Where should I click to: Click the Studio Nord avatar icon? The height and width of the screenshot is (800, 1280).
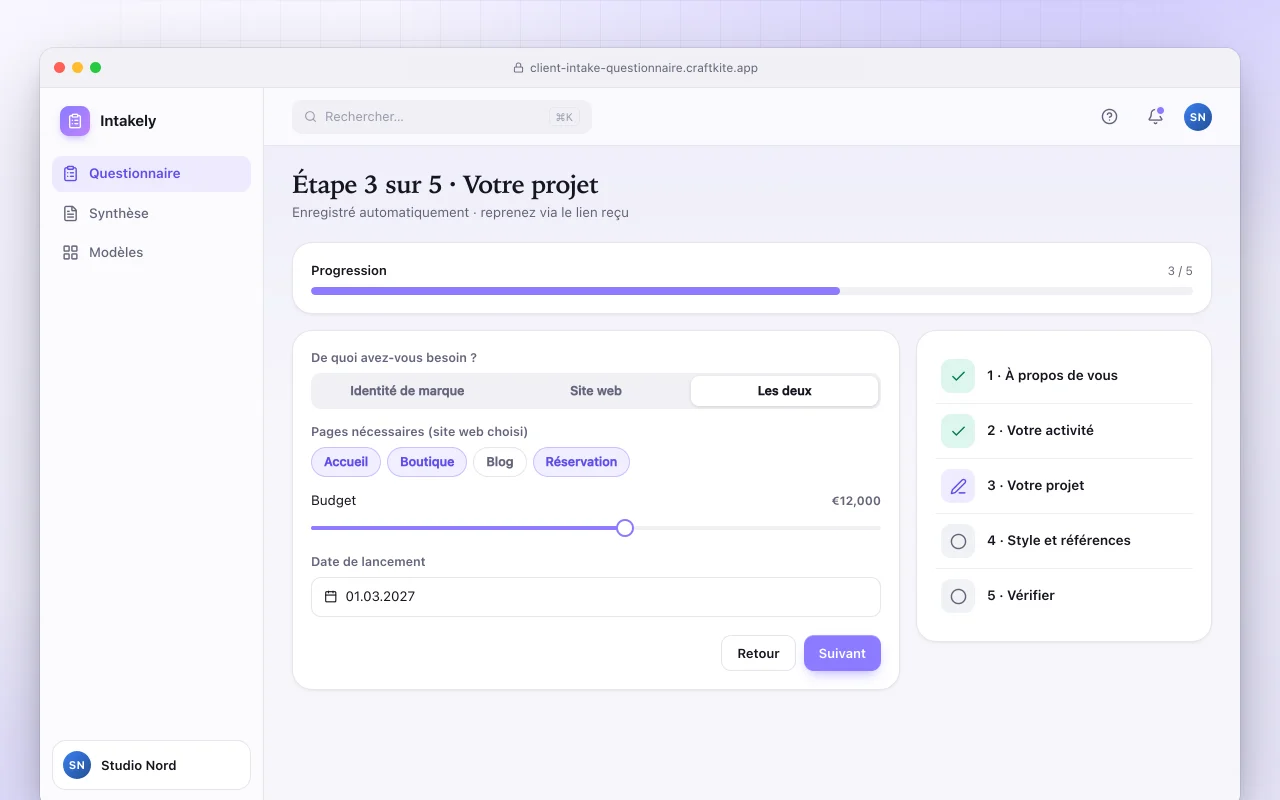tap(77, 765)
